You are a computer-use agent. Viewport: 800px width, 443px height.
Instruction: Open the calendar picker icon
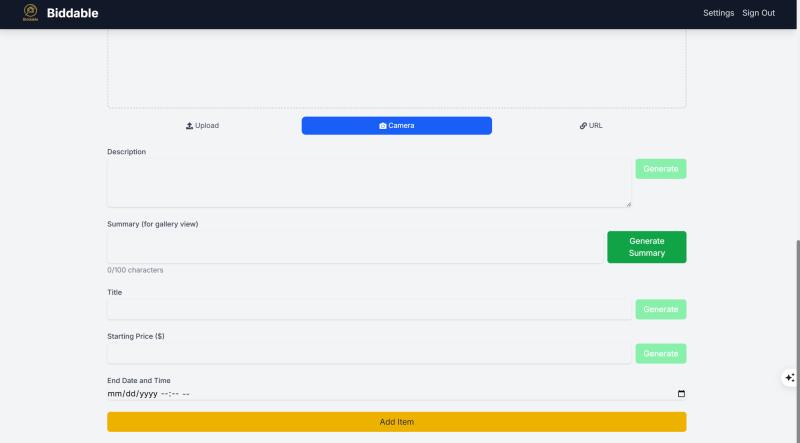[681, 393]
